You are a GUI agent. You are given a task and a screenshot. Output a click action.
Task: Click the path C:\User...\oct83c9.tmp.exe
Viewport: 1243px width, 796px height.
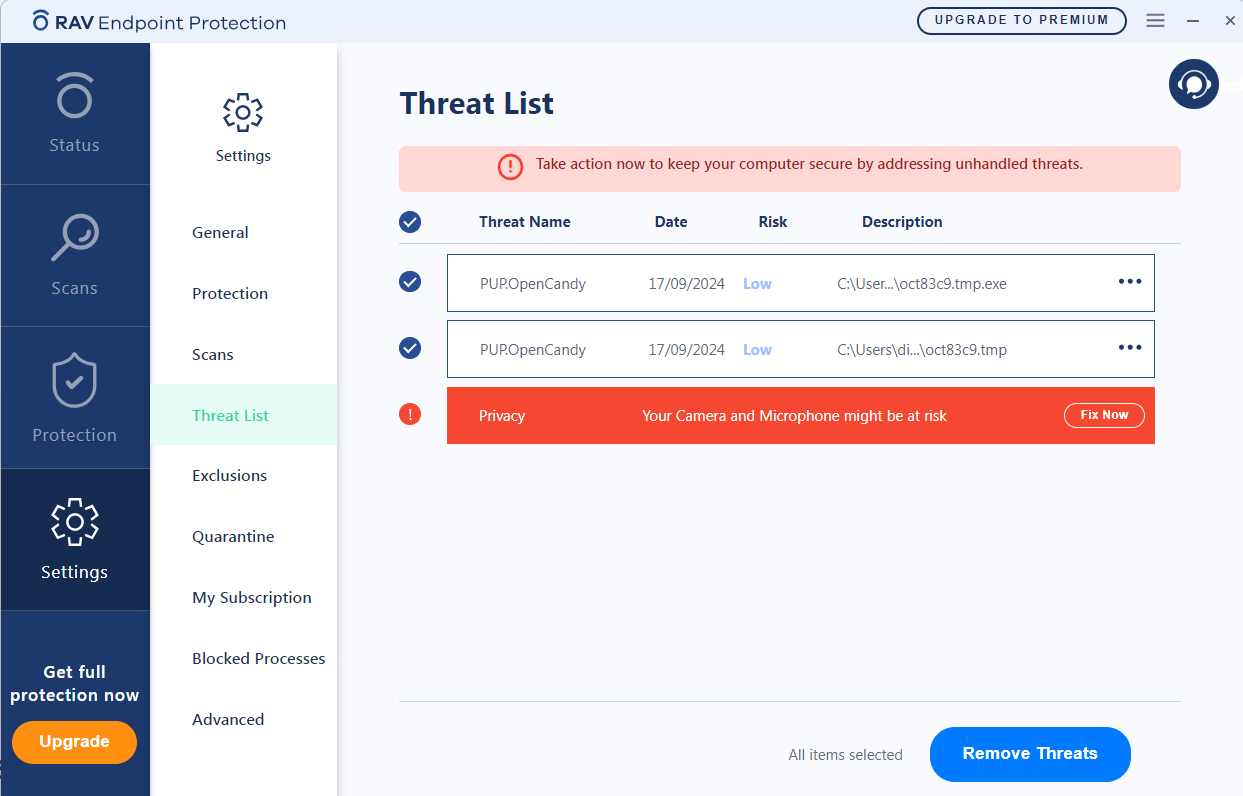[x=922, y=284]
